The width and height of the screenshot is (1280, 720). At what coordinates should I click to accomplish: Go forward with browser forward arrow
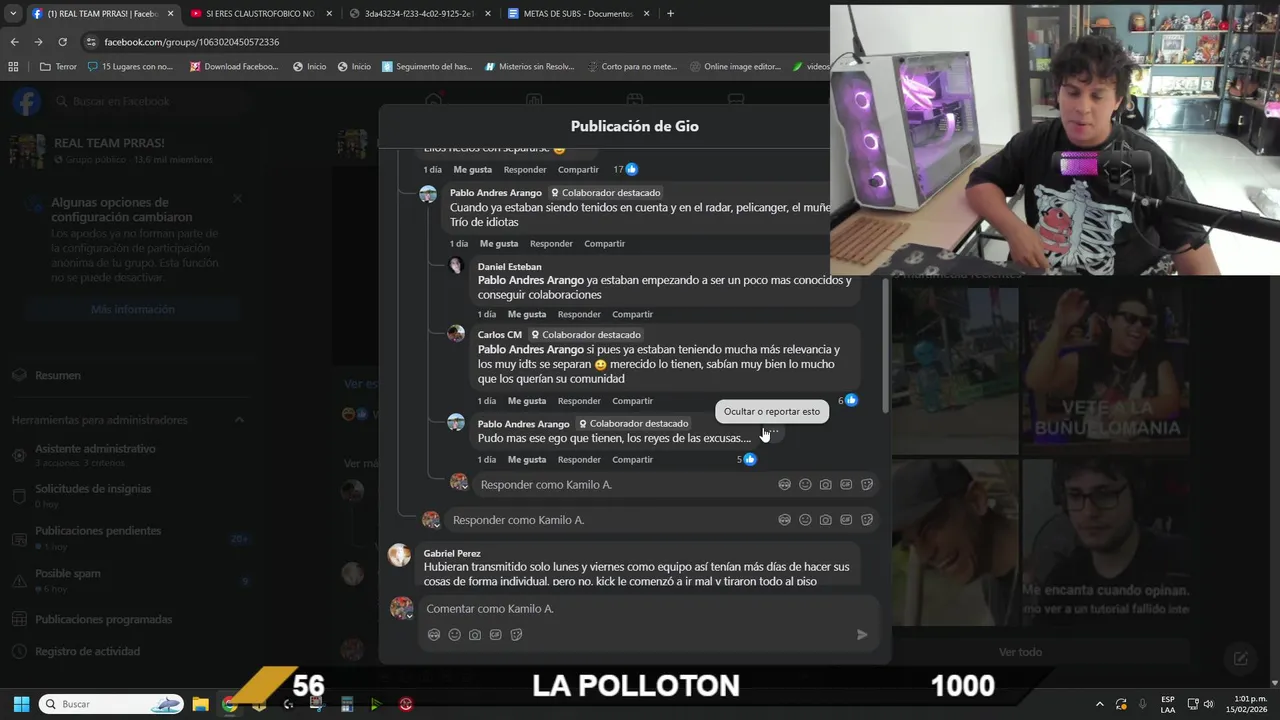tap(38, 42)
